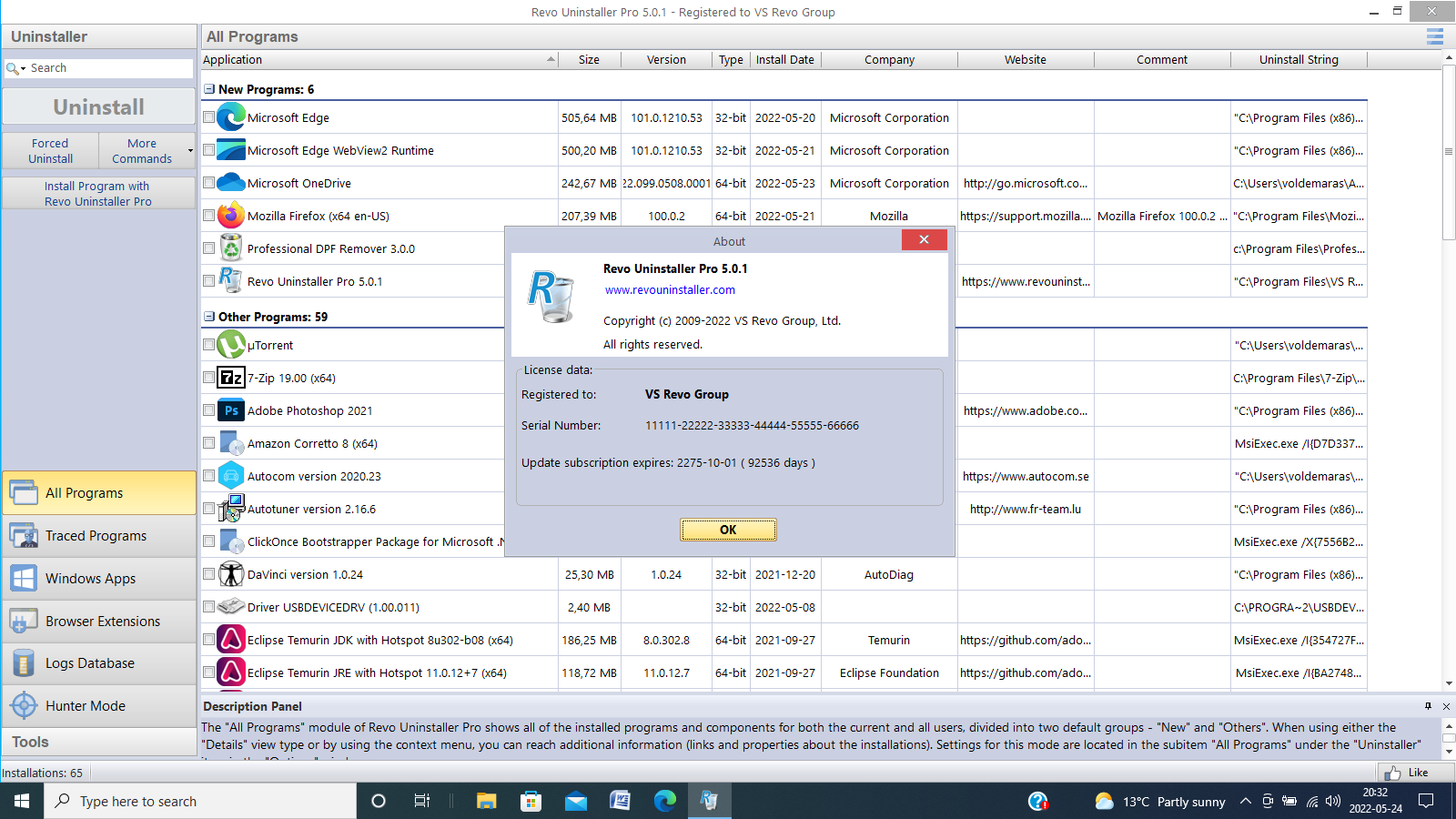Click the Professional DPF Remover icon

[231, 248]
